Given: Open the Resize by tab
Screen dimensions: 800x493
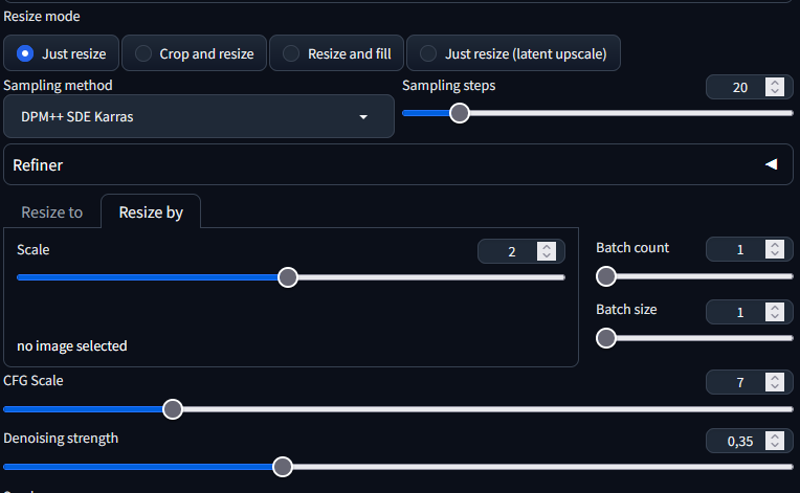Looking at the screenshot, I should (151, 212).
